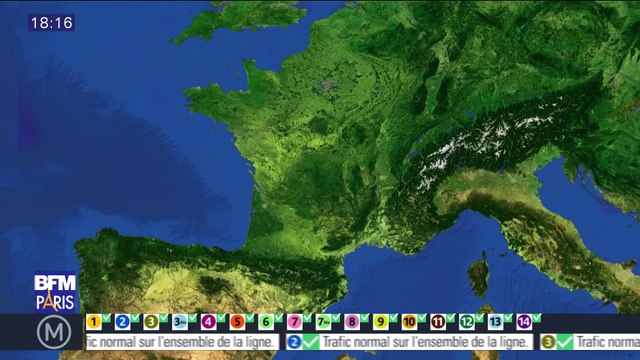
Task: Select the green line 7bis badge
Action: [323, 322]
